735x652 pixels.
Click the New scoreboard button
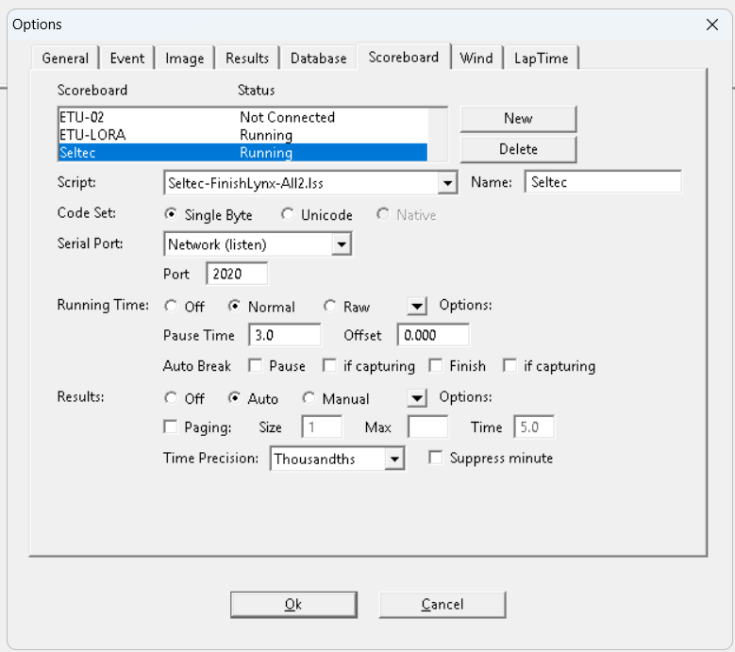[x=518, y=118]
